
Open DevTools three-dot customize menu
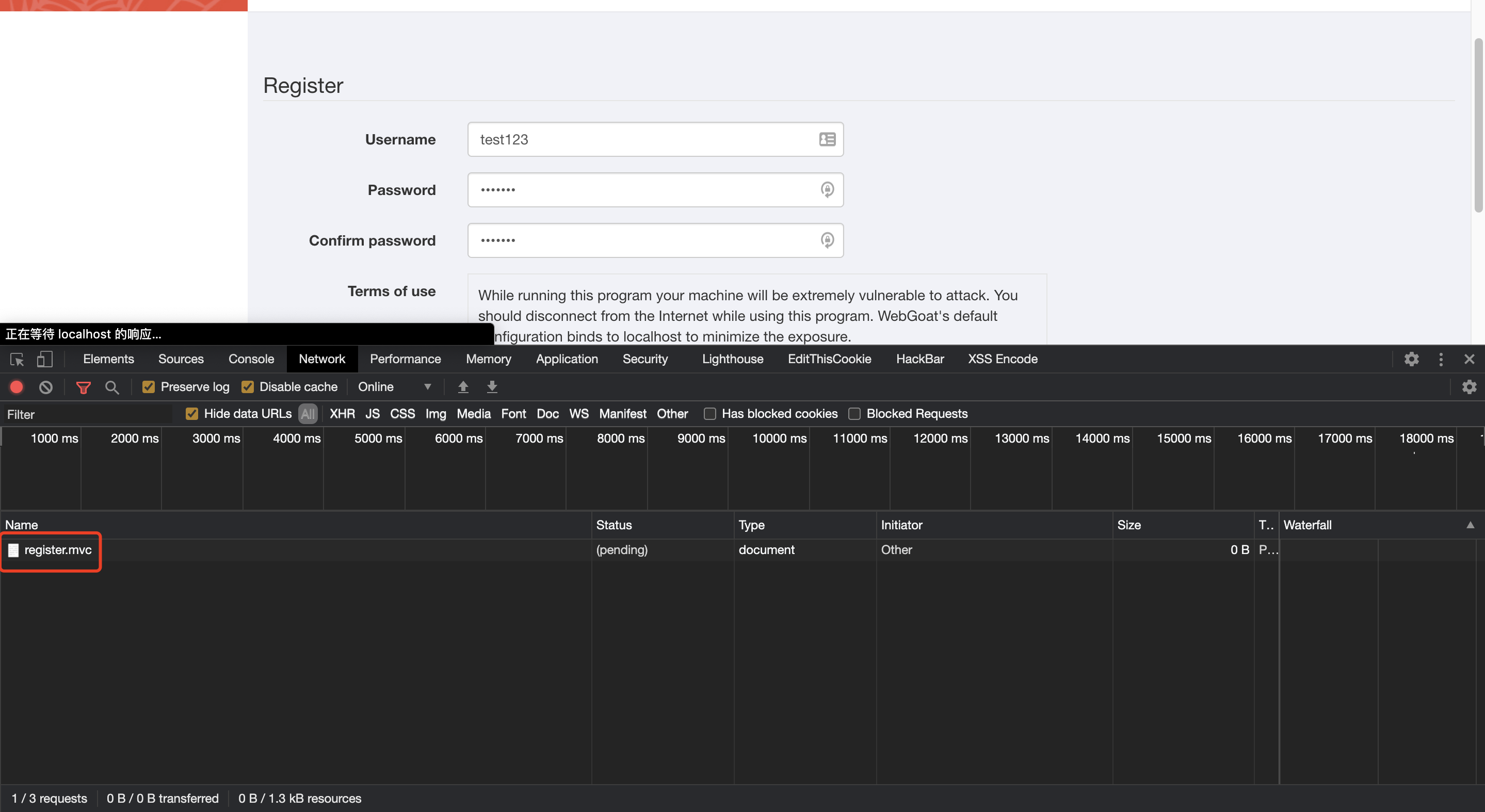click(1440, 359)
